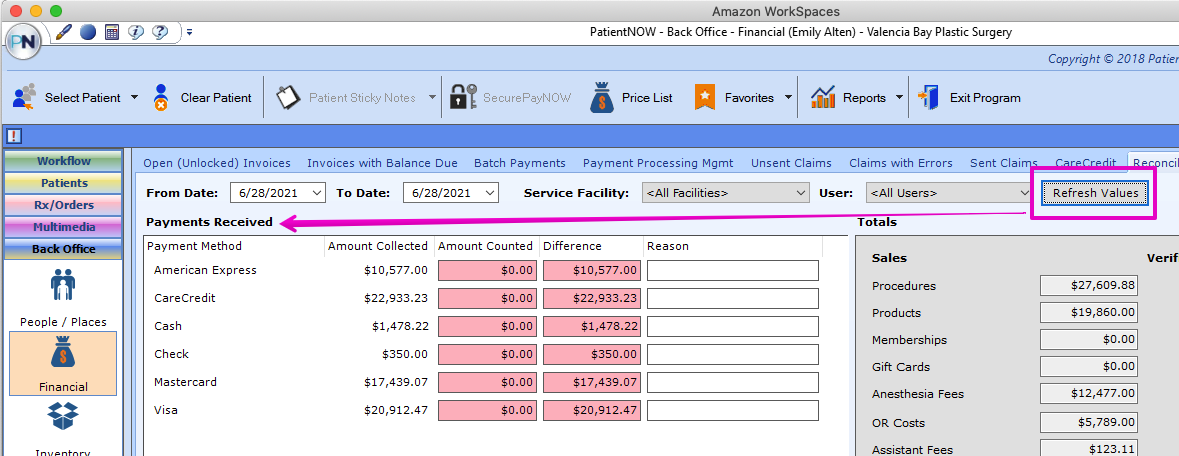Click the Favorites star ribbon icon
1179x456 pixels.
pos(705,97)
